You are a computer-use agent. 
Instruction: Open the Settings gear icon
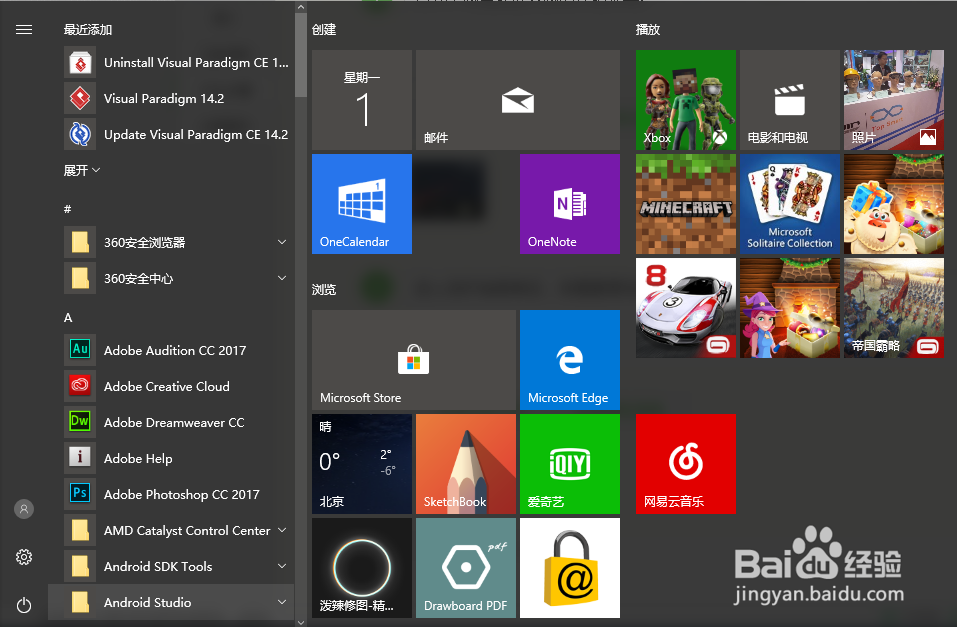tap(24, 557)
